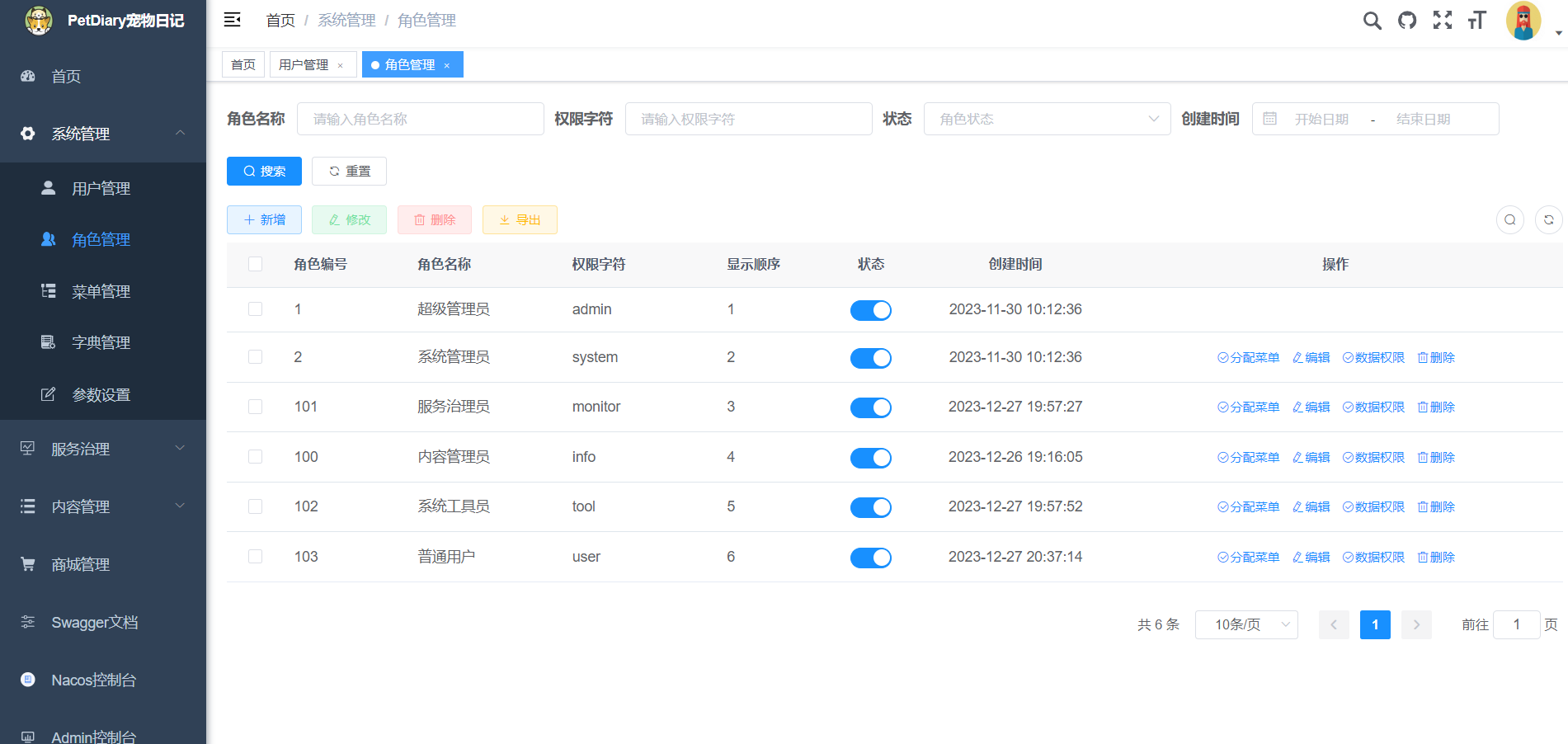Click 删除 for 系统工具员
1568x744 pixels.
1436,506
